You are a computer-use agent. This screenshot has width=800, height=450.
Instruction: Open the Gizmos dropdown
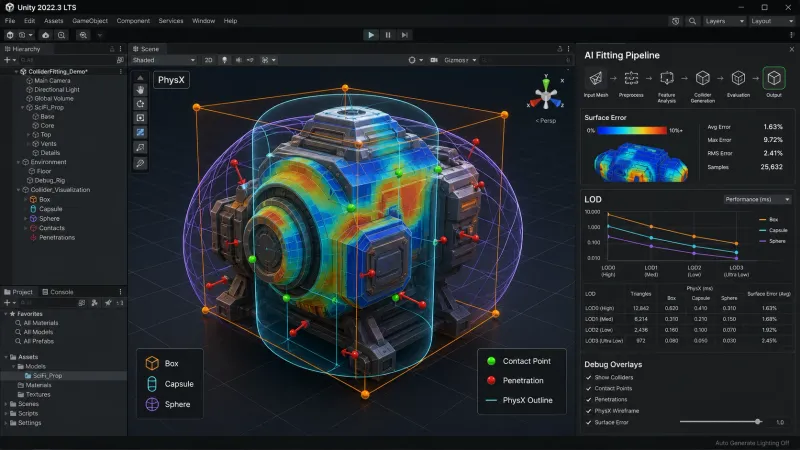460,60
